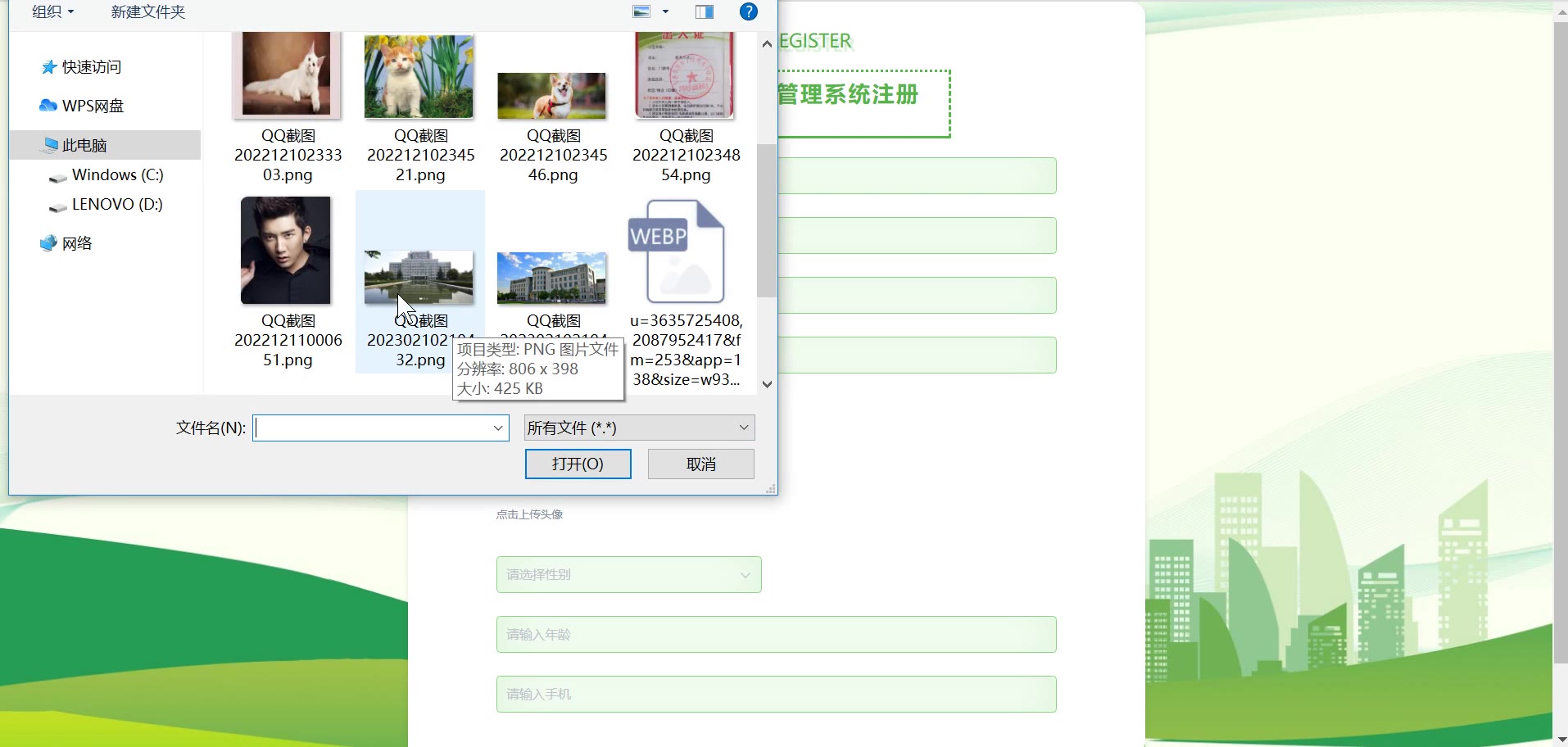This screenshot has height=747, width=1568.
Task: Click the 快速访问 star icon
Action: (x=49, y=67)
